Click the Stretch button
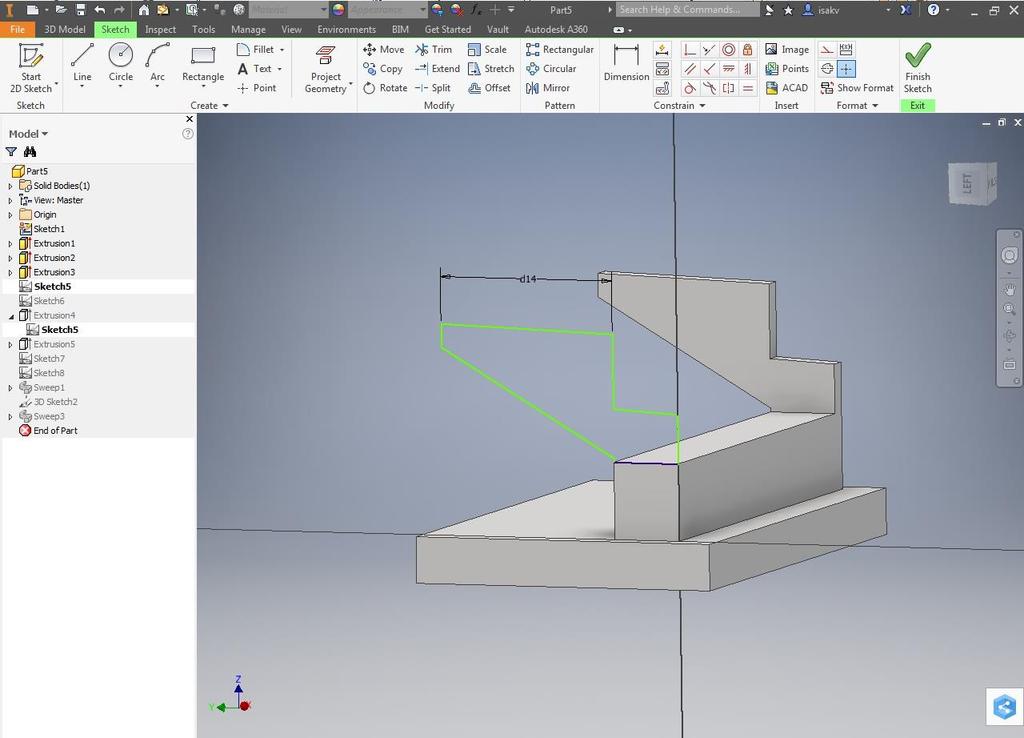 [491, 69]
